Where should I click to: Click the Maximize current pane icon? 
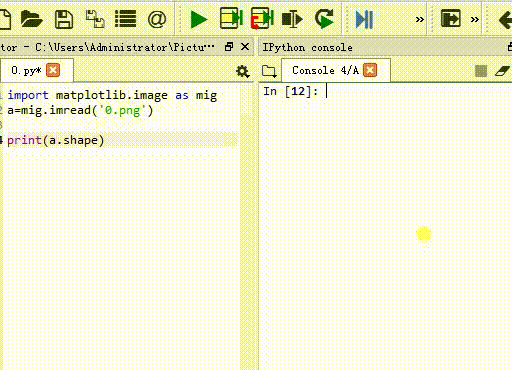(451, 18)
